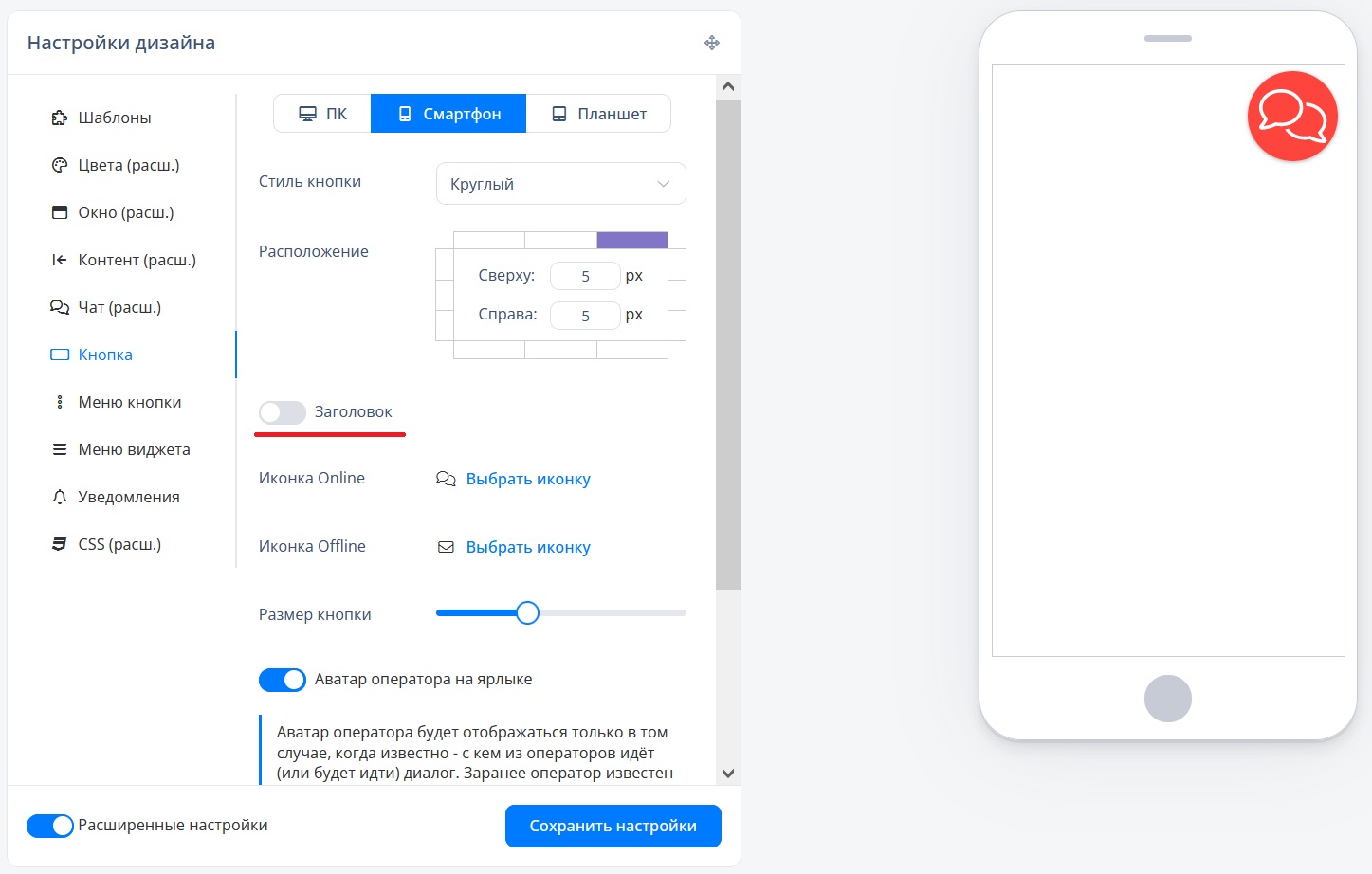The image size is (1372, 874).
Task: Click the red chat bubble preview button
Action: (1292, 116)
